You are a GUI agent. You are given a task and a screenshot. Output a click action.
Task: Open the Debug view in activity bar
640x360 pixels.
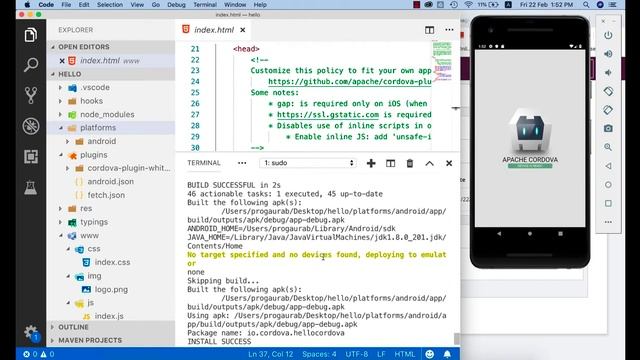(x=31, y=126)
